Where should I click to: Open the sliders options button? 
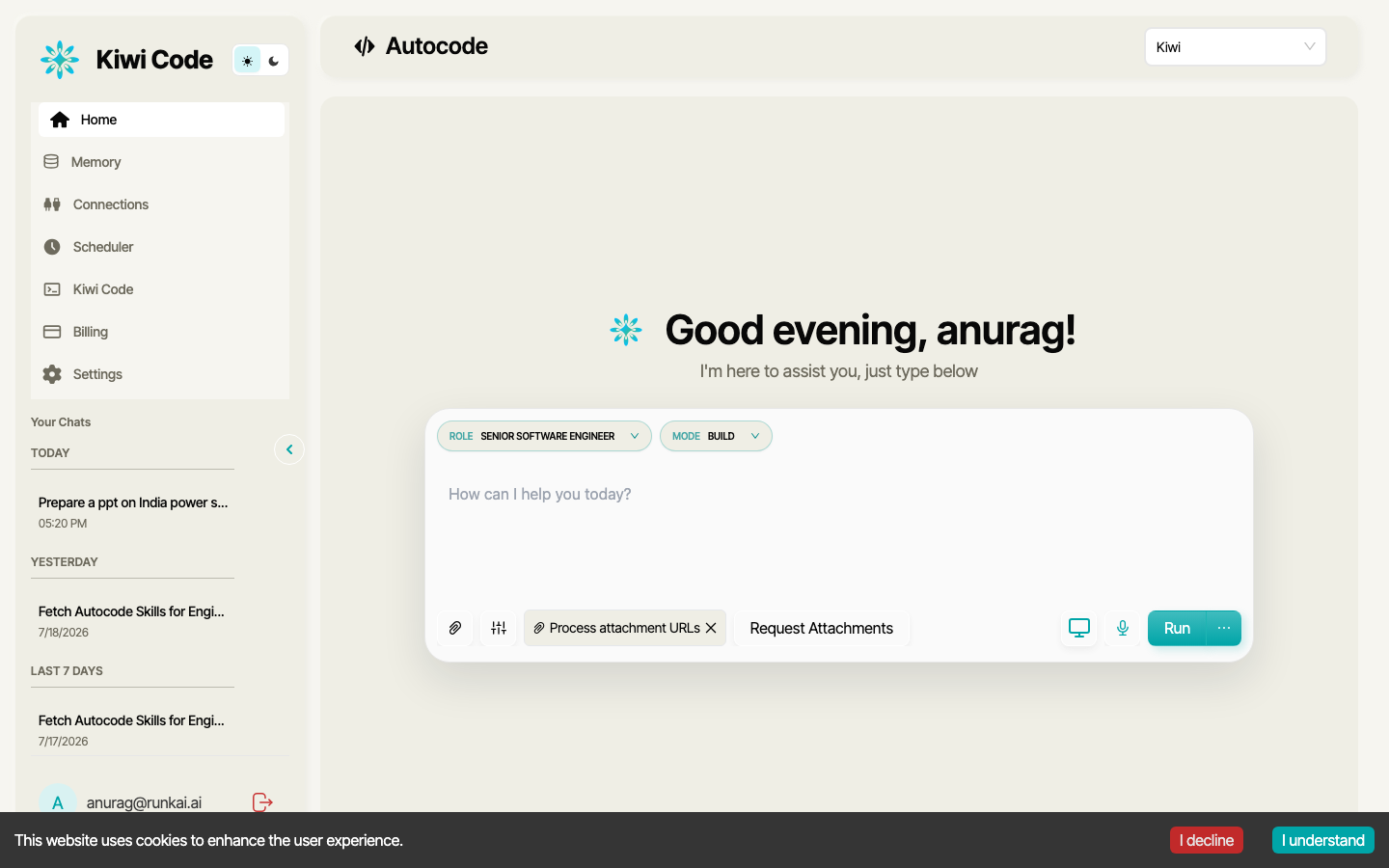click(x=499, y=628)
